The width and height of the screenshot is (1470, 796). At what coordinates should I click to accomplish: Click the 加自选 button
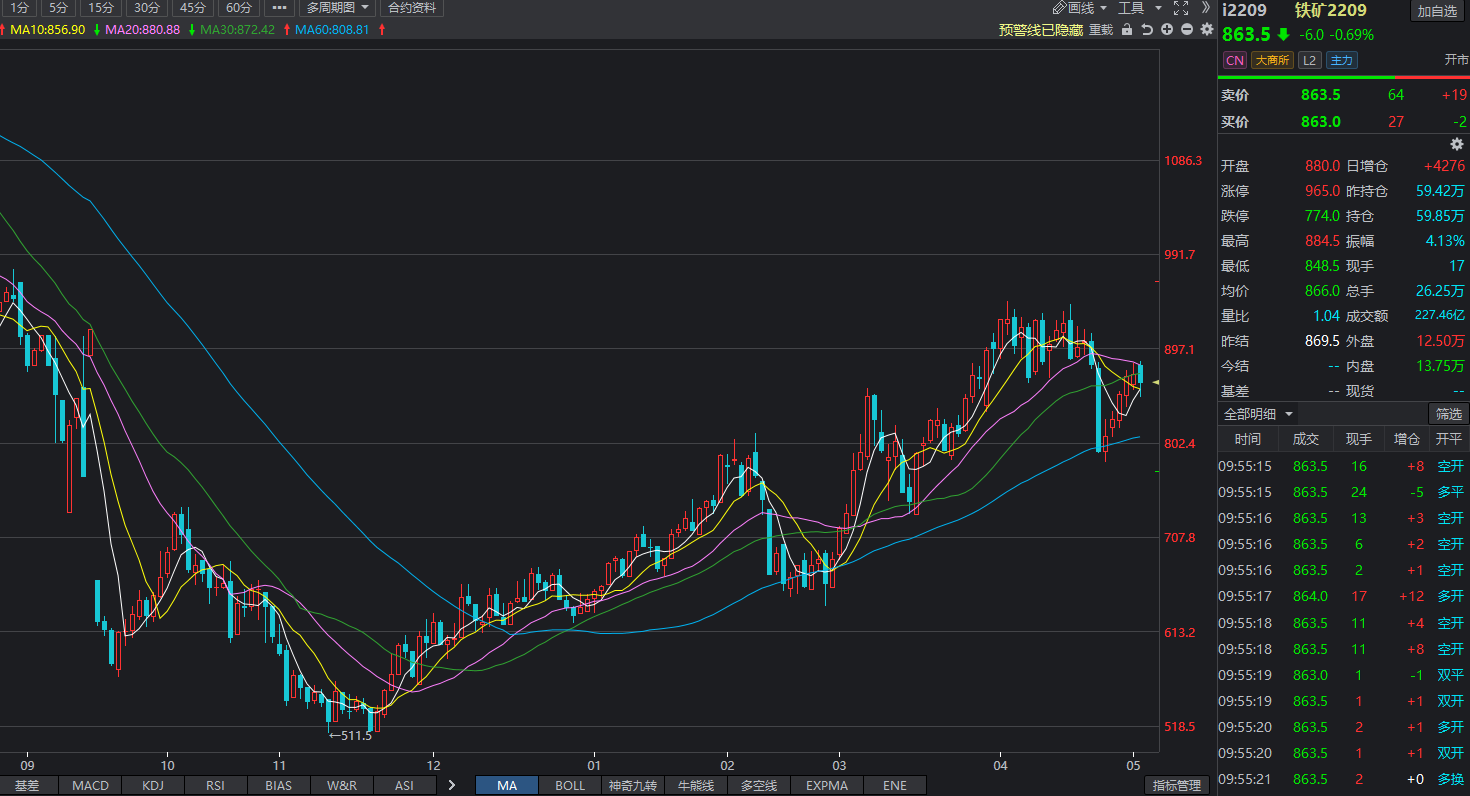(1437, 11)
